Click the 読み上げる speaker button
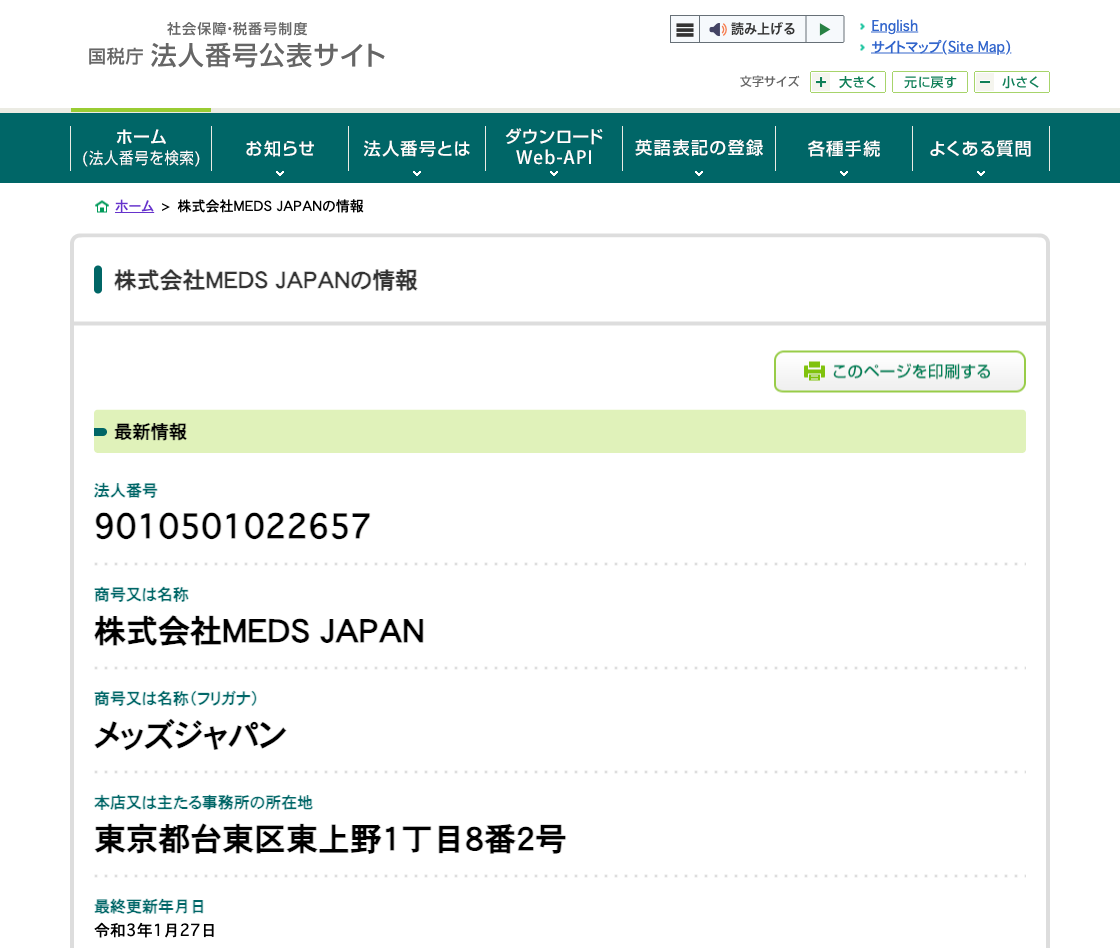 (752, 29)
